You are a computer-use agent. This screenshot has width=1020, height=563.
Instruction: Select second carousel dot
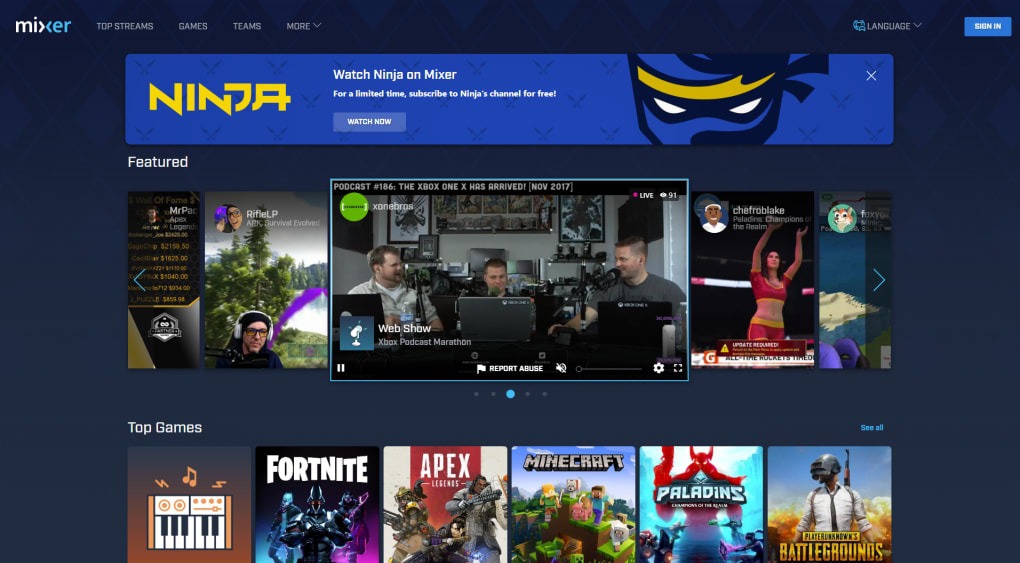(x=493, y=394)
